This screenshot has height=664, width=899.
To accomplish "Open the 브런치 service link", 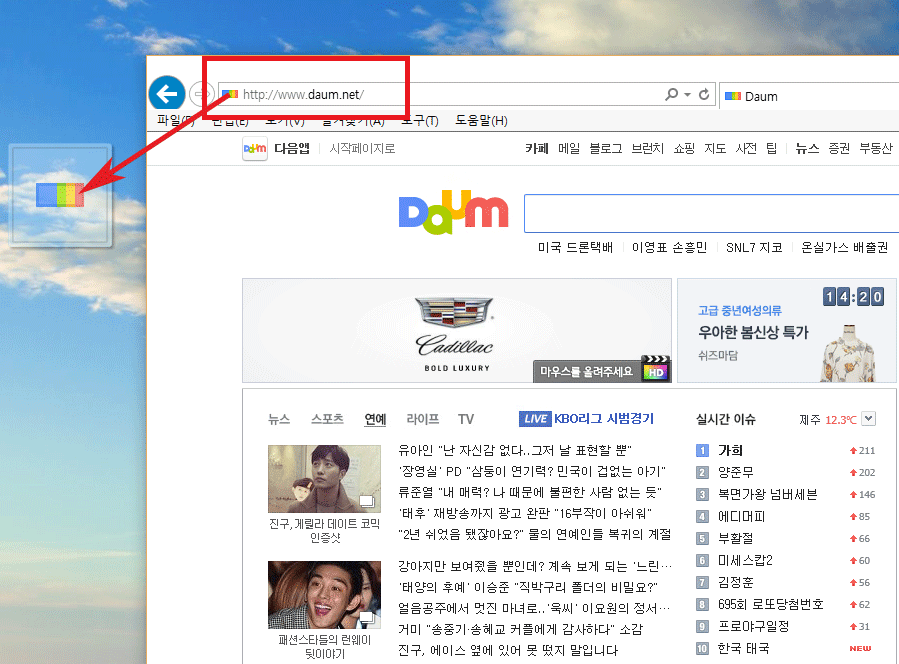I will pyautogui.click(x=648, y=149).
